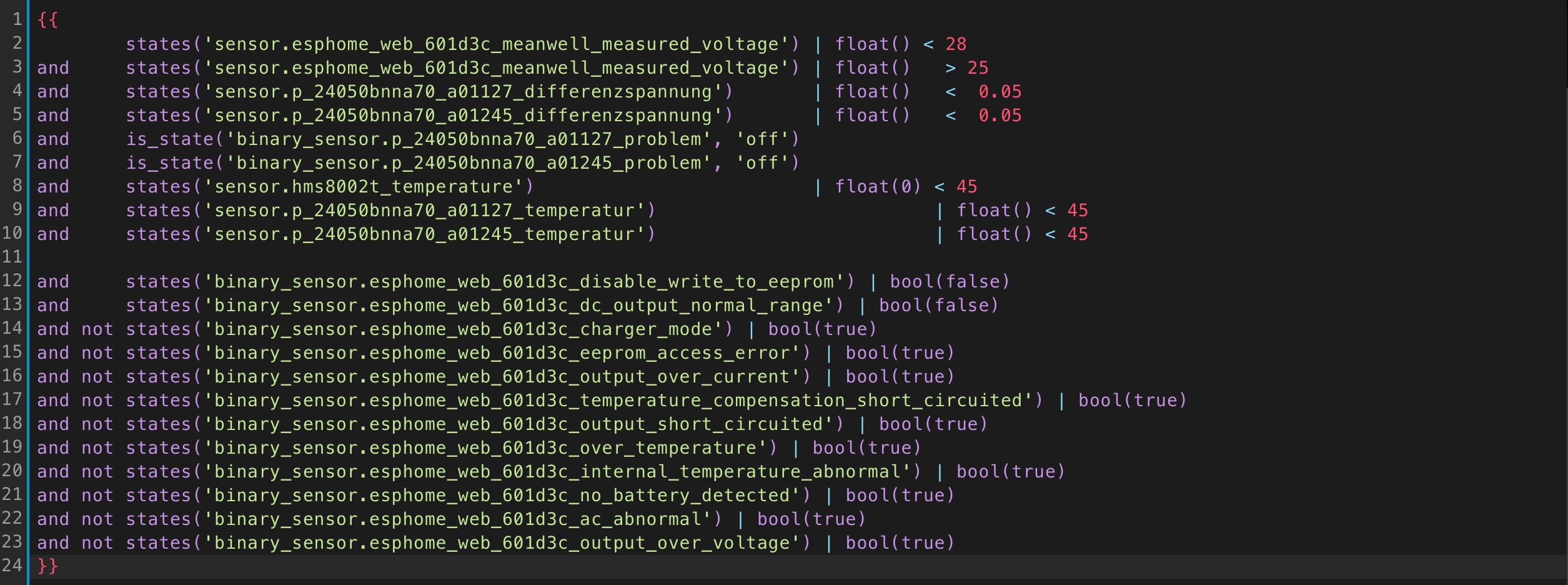Click 'and' keyword on the ac_abnormal line
Screen dimensions: 1568x585
53,519
